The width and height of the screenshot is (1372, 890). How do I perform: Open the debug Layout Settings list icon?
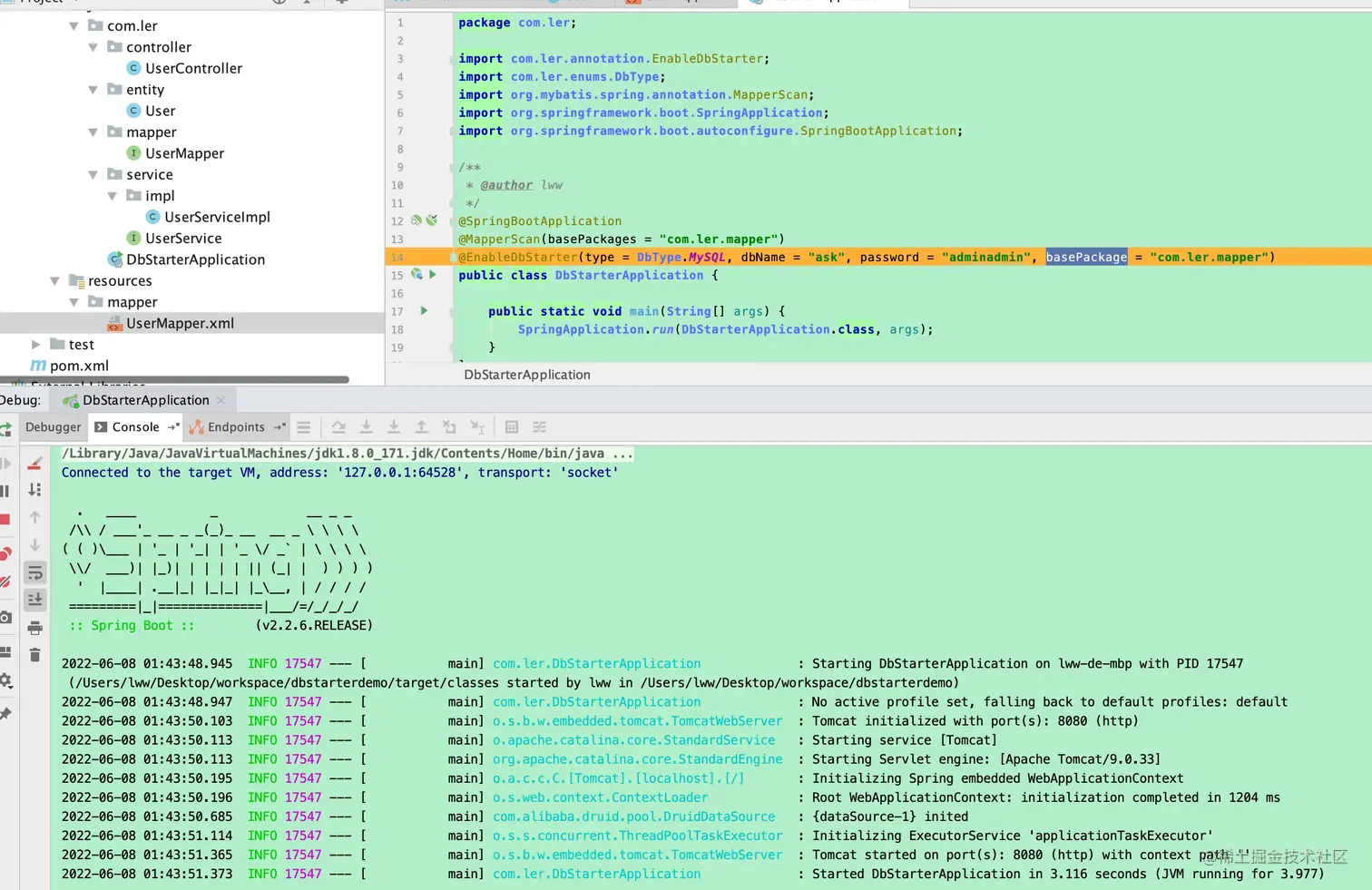coord(304,427)
